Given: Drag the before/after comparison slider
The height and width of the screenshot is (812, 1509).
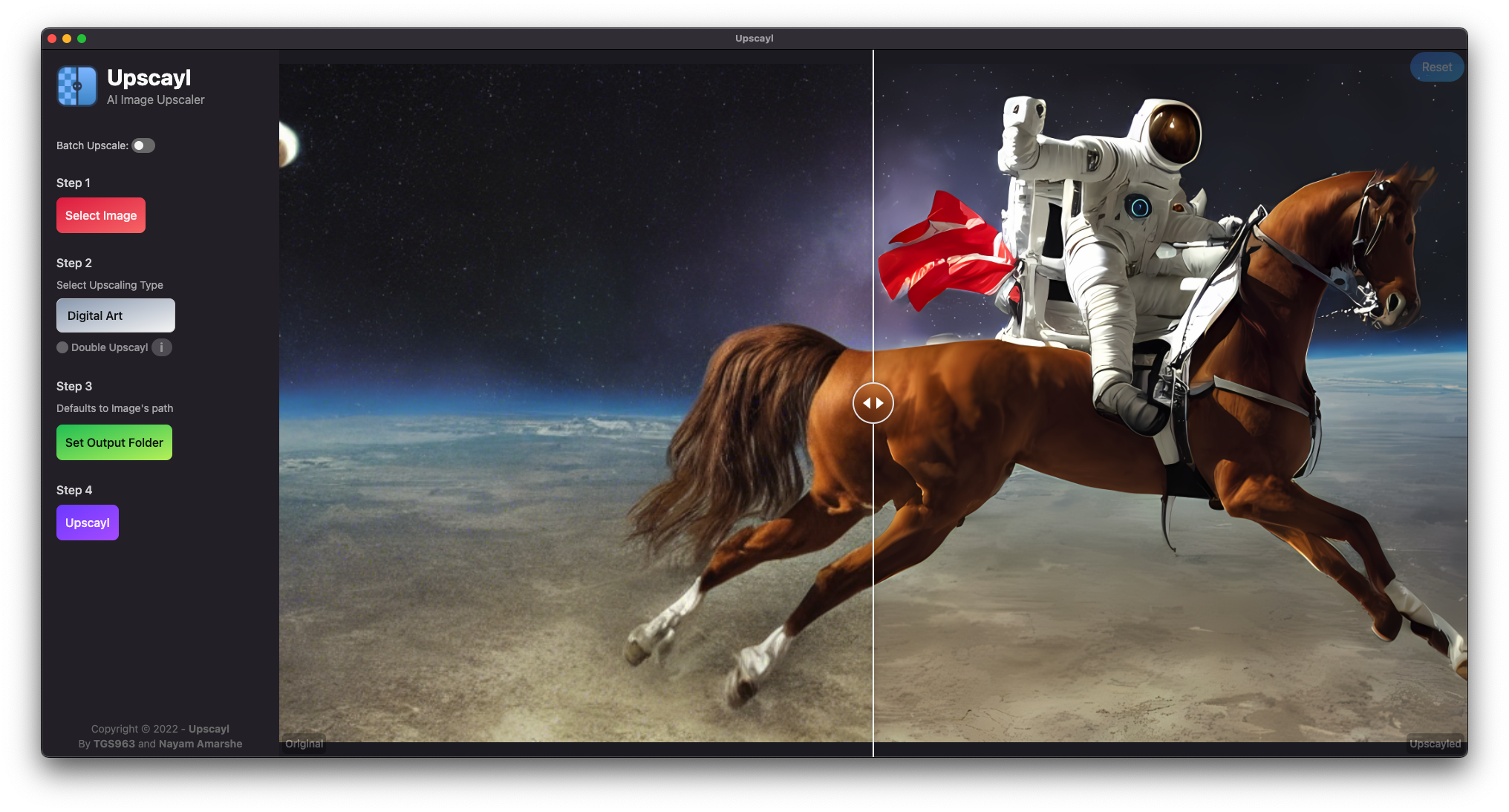Looking at the screenshot, I should click(x=873, y=403).
